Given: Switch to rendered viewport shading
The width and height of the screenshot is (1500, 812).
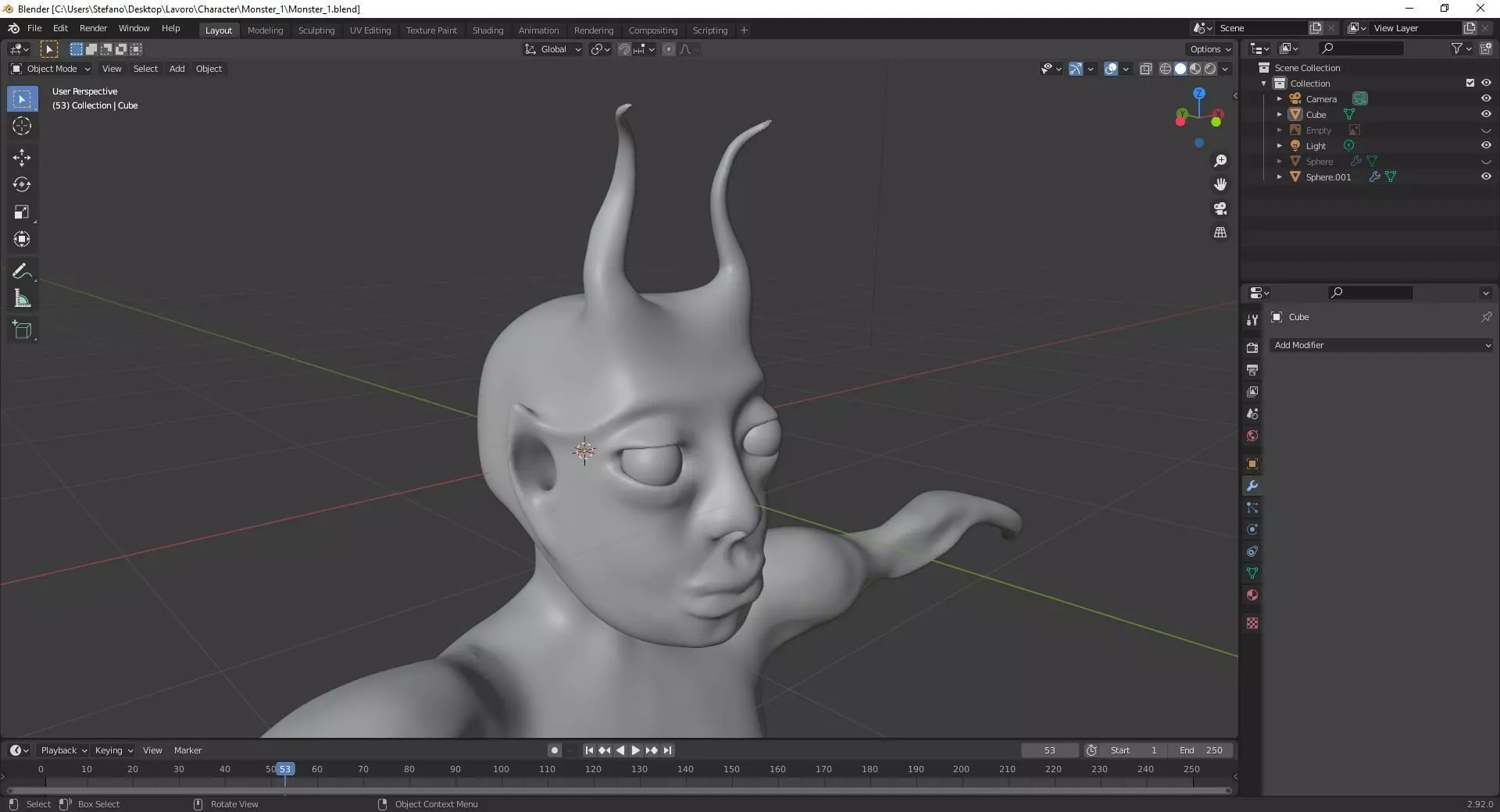Looking at the screenshot, I should (1210, 69).
